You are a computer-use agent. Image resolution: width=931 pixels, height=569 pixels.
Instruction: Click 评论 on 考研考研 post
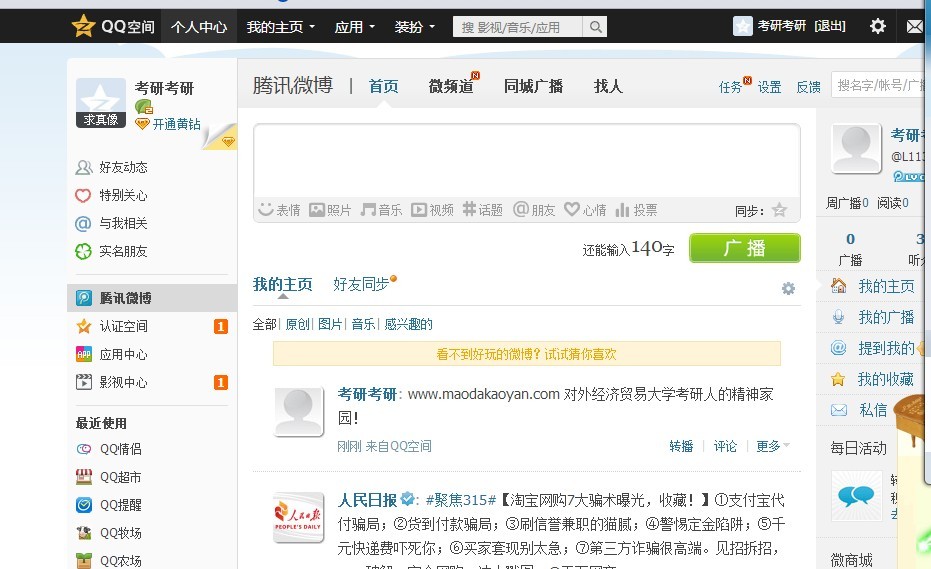[x=725, y=446]
